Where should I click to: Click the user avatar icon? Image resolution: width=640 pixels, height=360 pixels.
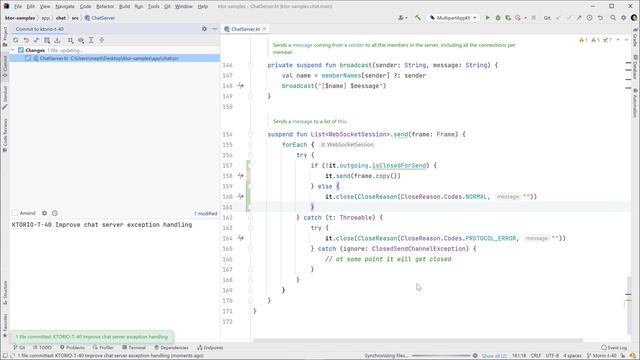pyautogui.click(x=634, y=18)
